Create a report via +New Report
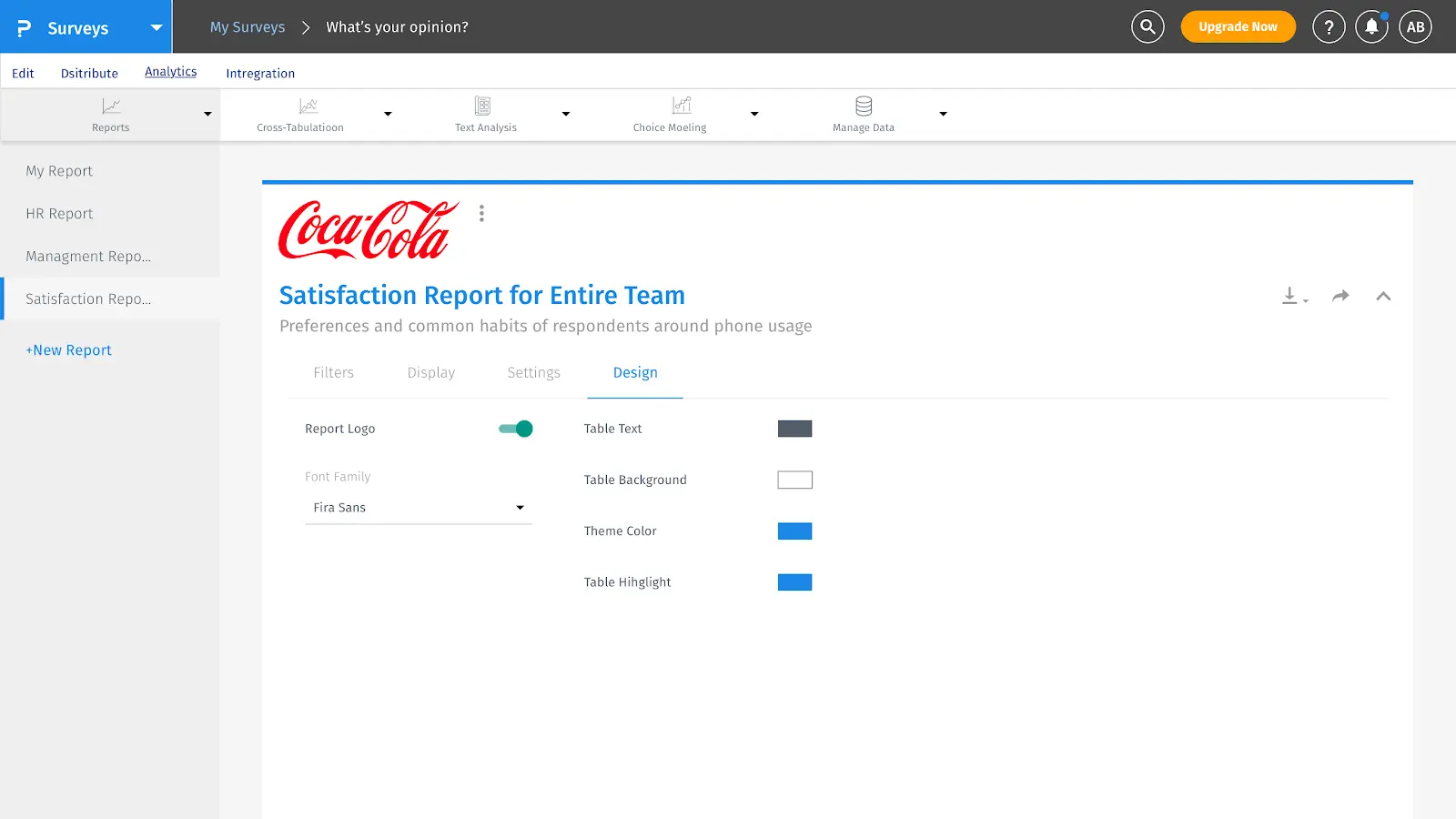Viewport: 1456px width, 819px height. (69, 350)
